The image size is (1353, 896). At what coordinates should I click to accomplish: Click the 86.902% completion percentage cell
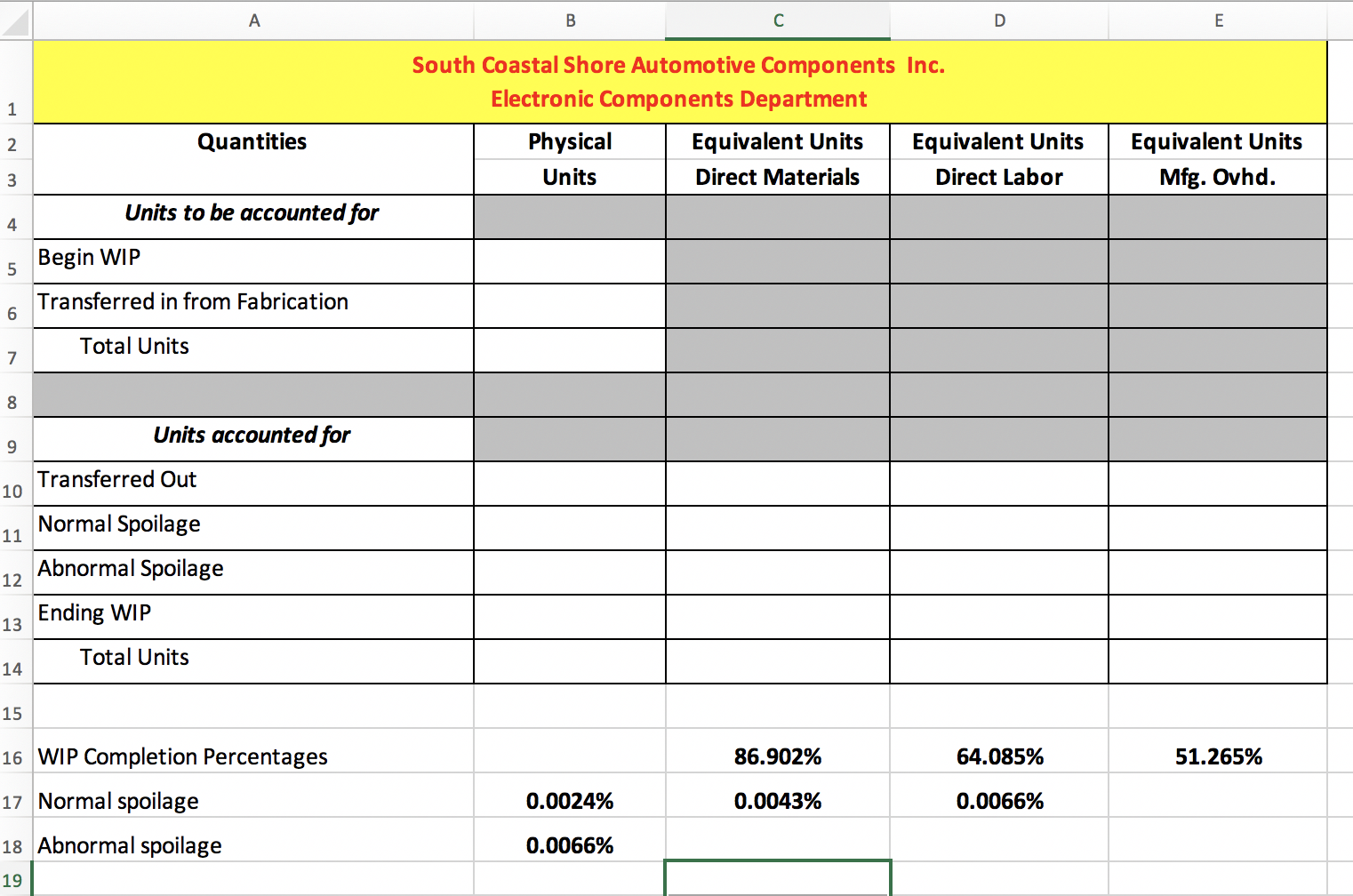click(777, 756)
